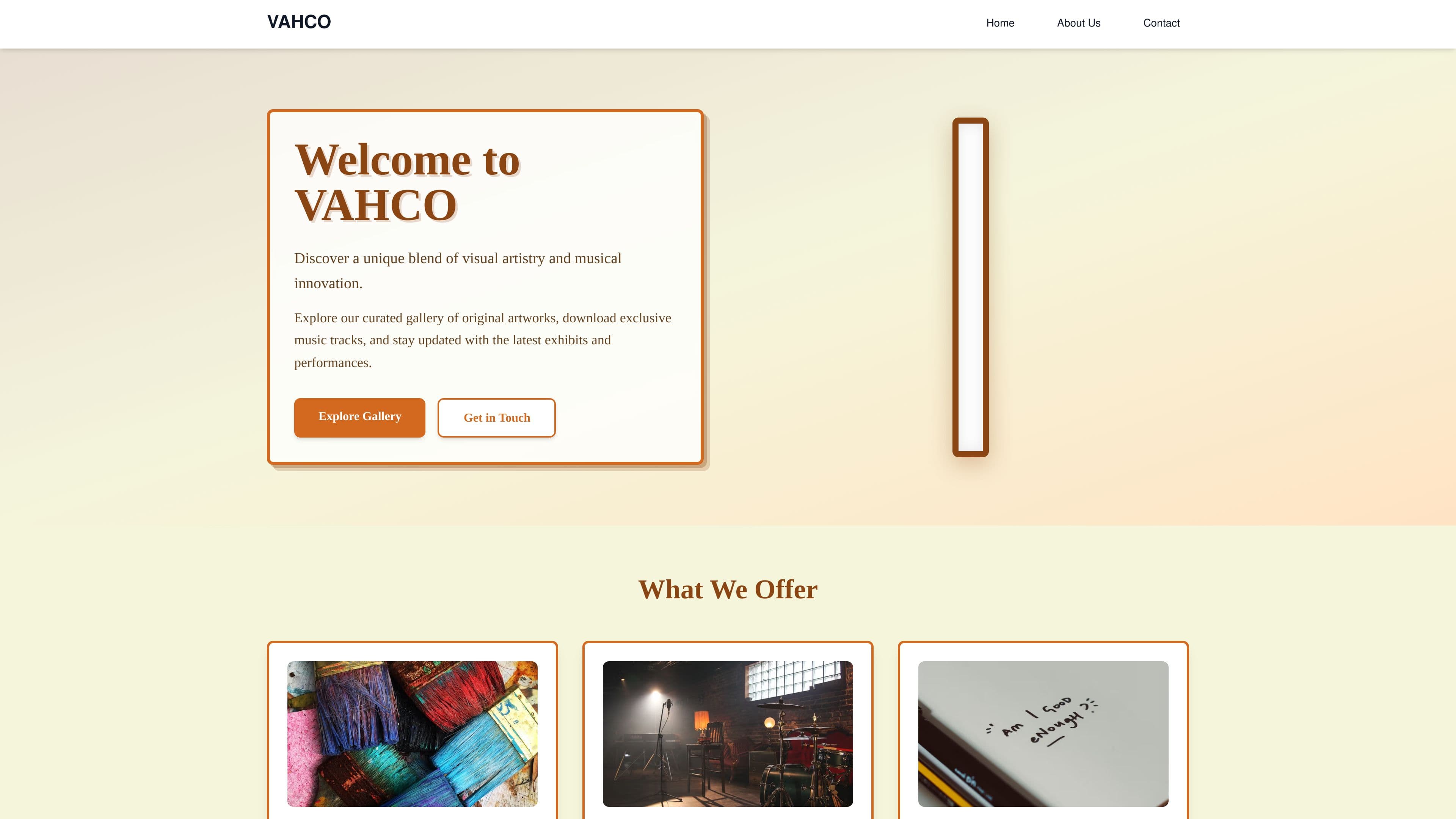Click the "Explore our curated gallery" paragraph

[483, 340]
